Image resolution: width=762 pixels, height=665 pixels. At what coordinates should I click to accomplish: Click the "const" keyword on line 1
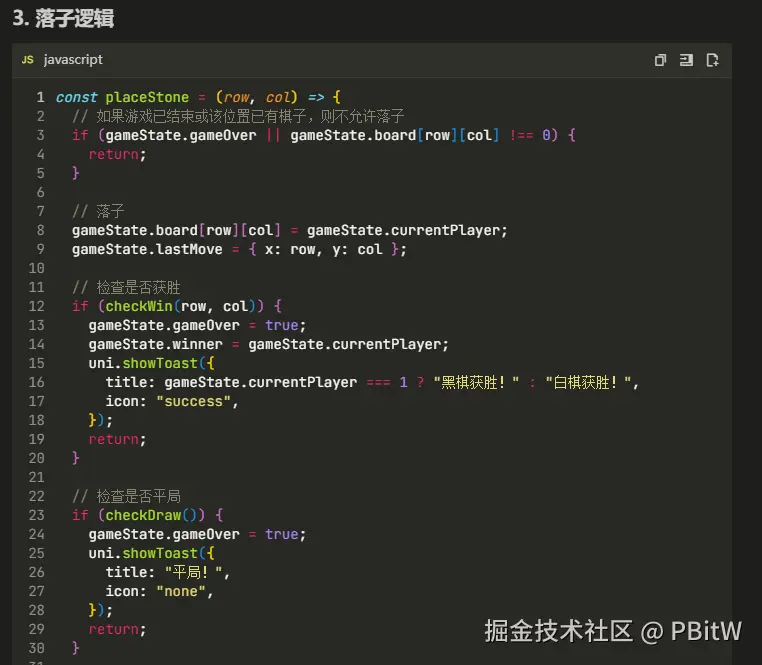click(76, 97)
